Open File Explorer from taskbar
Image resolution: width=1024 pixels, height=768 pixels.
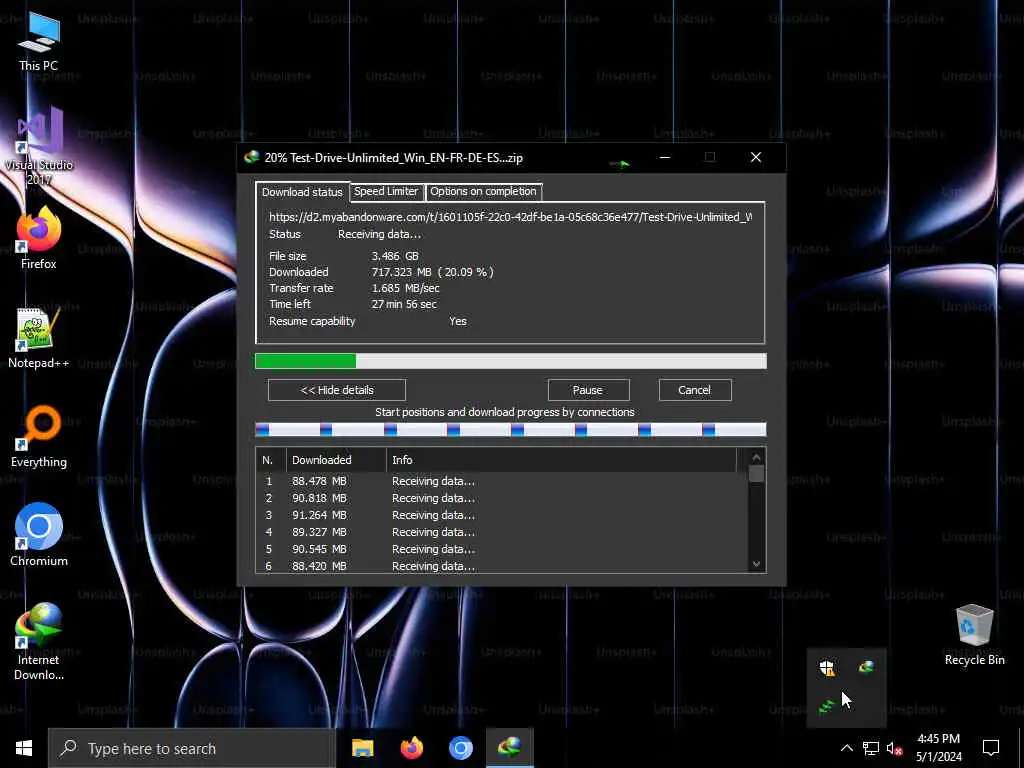(x=362, y=748)
